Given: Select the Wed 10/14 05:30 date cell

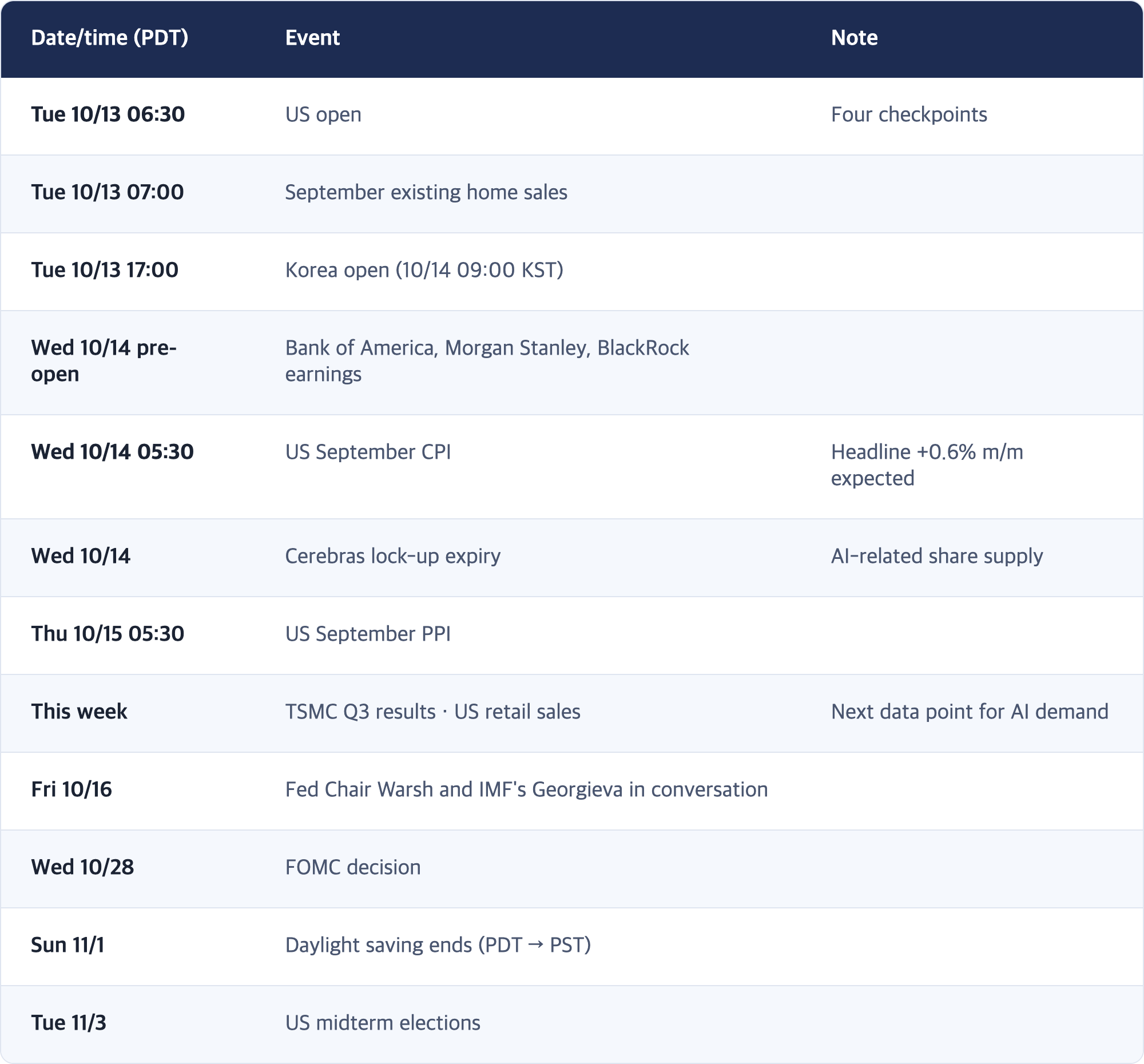Looking at the screenshot, I should click(x=112, y=452).
